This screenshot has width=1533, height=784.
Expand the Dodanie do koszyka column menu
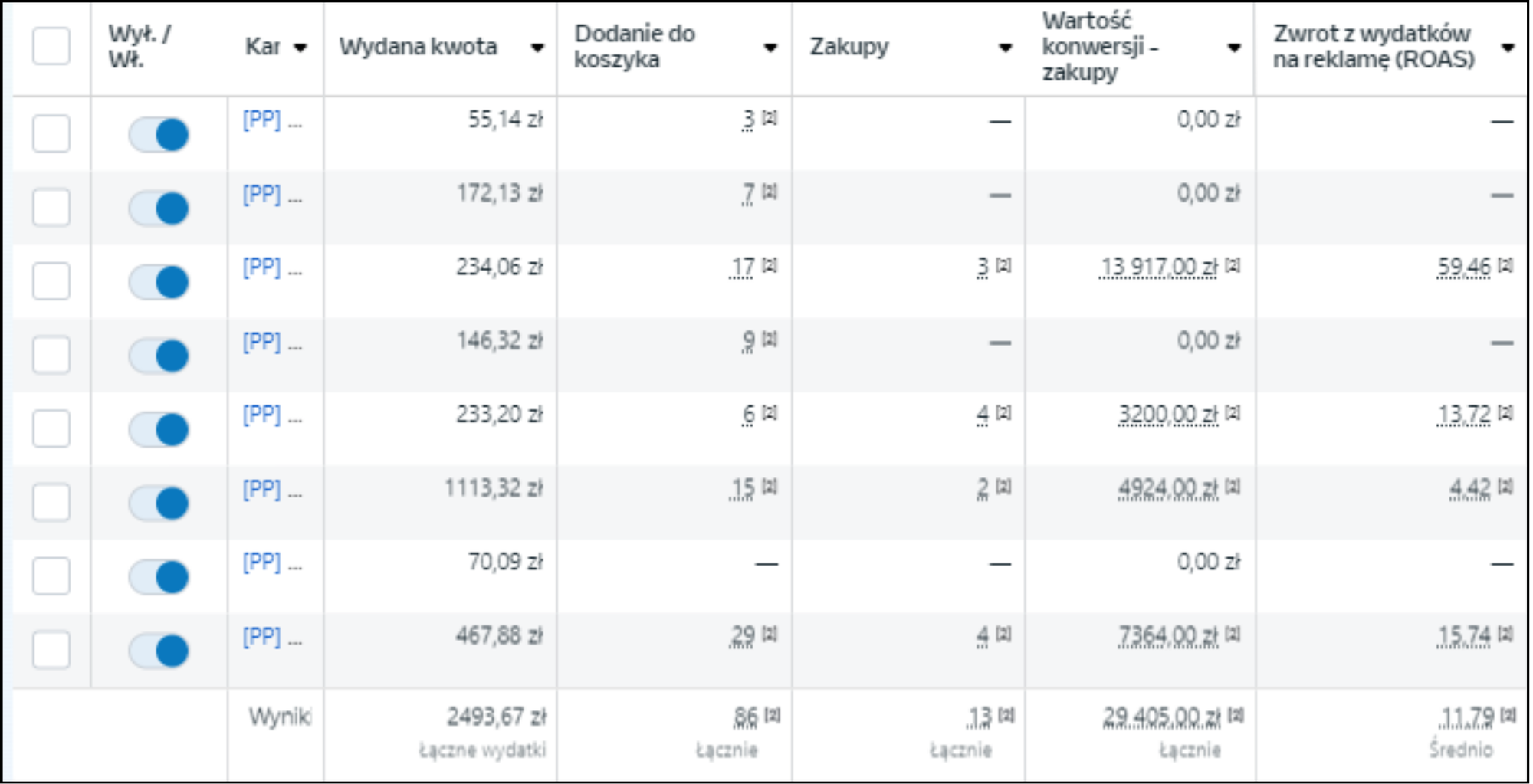(770, 48)
